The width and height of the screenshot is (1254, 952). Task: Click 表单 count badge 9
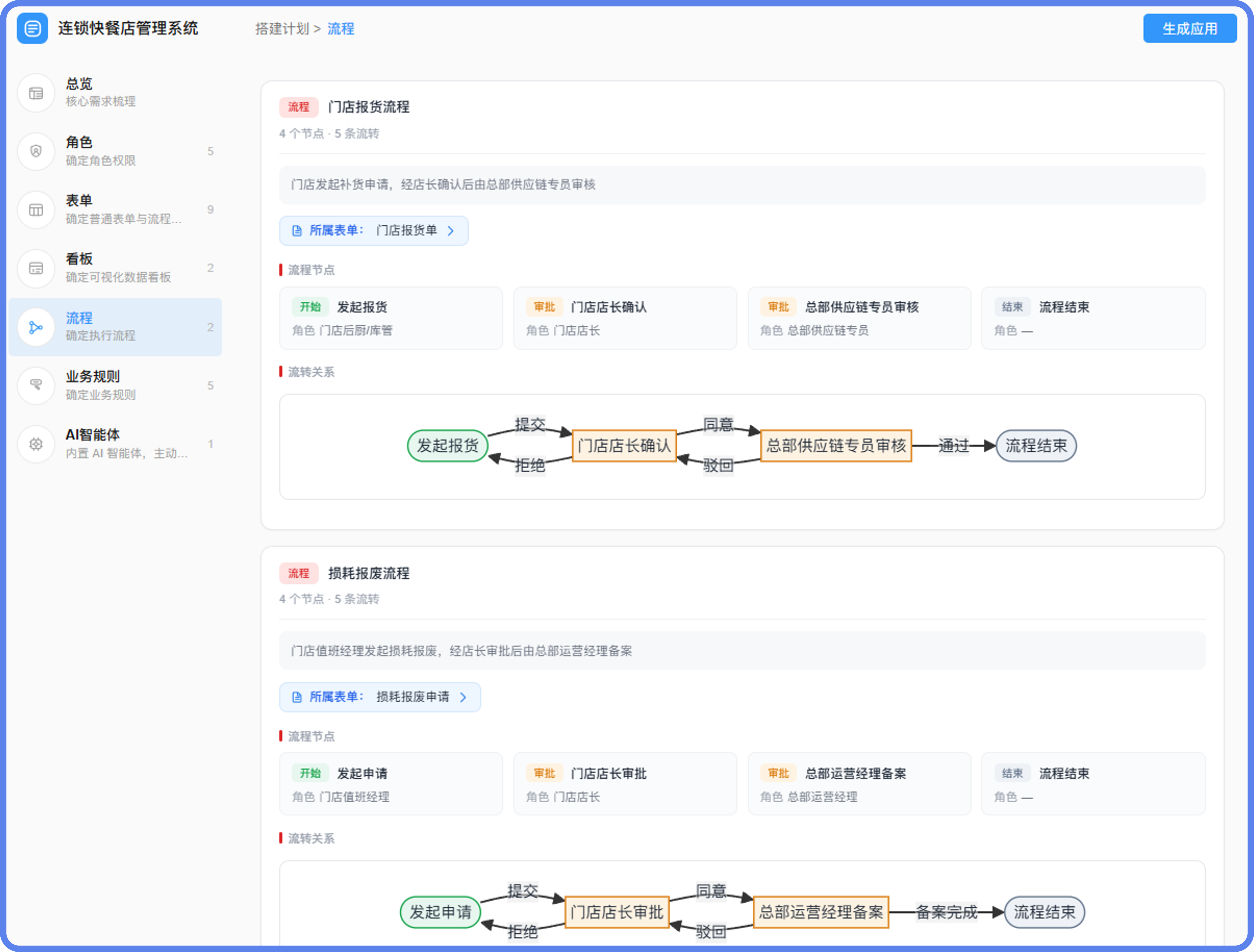point(210,210)
